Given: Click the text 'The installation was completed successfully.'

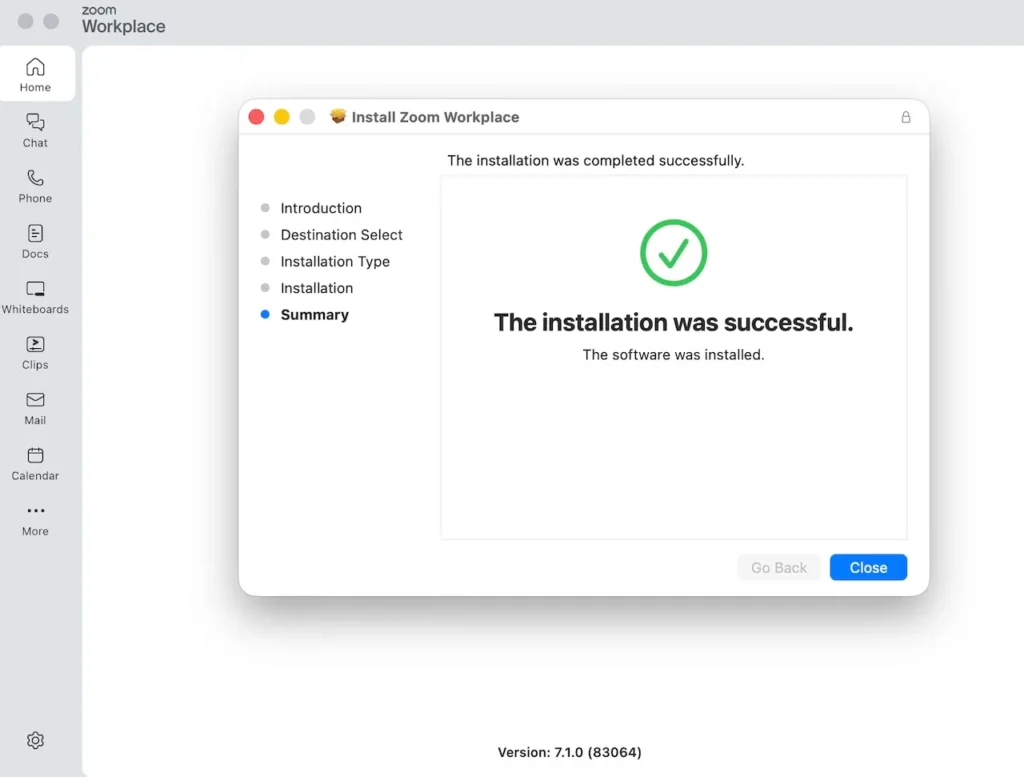Looking at the screenshot, I should coord(596,161).
